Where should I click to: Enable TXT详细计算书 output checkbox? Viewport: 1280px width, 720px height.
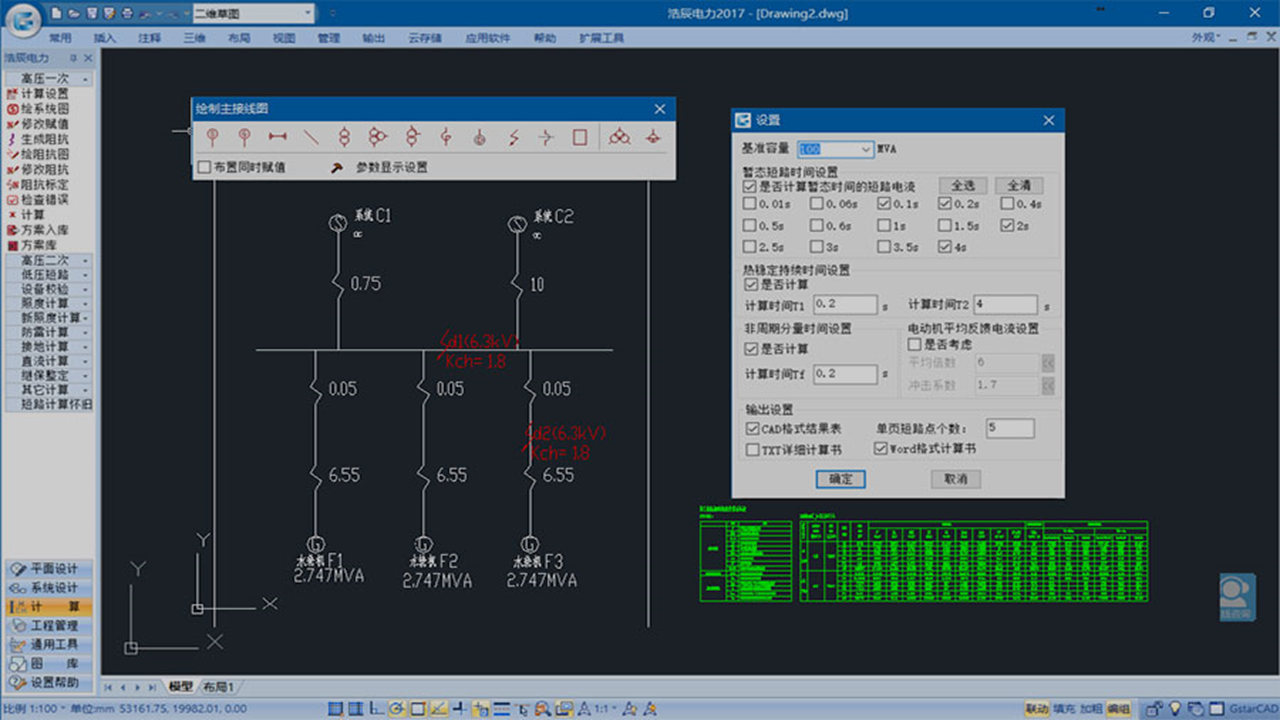[x=753, y=450]
